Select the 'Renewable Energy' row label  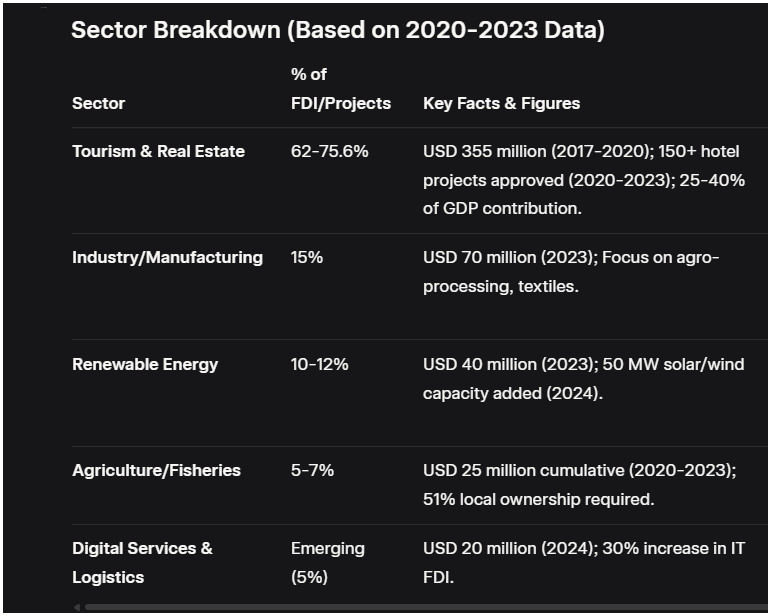(x=144, y=364)
